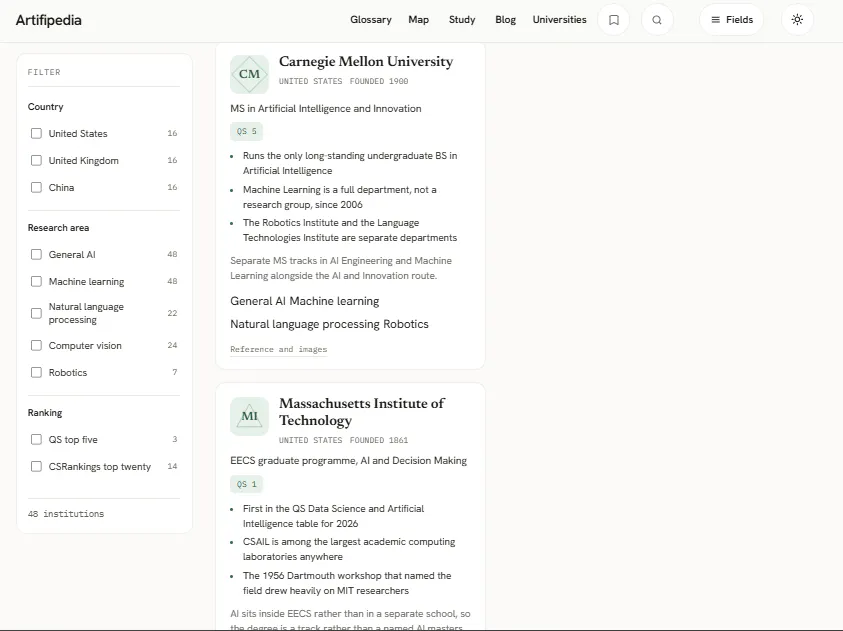Open the Glossary nav item
The height and width of the screenshot is (631, 843).
(371, 20)
